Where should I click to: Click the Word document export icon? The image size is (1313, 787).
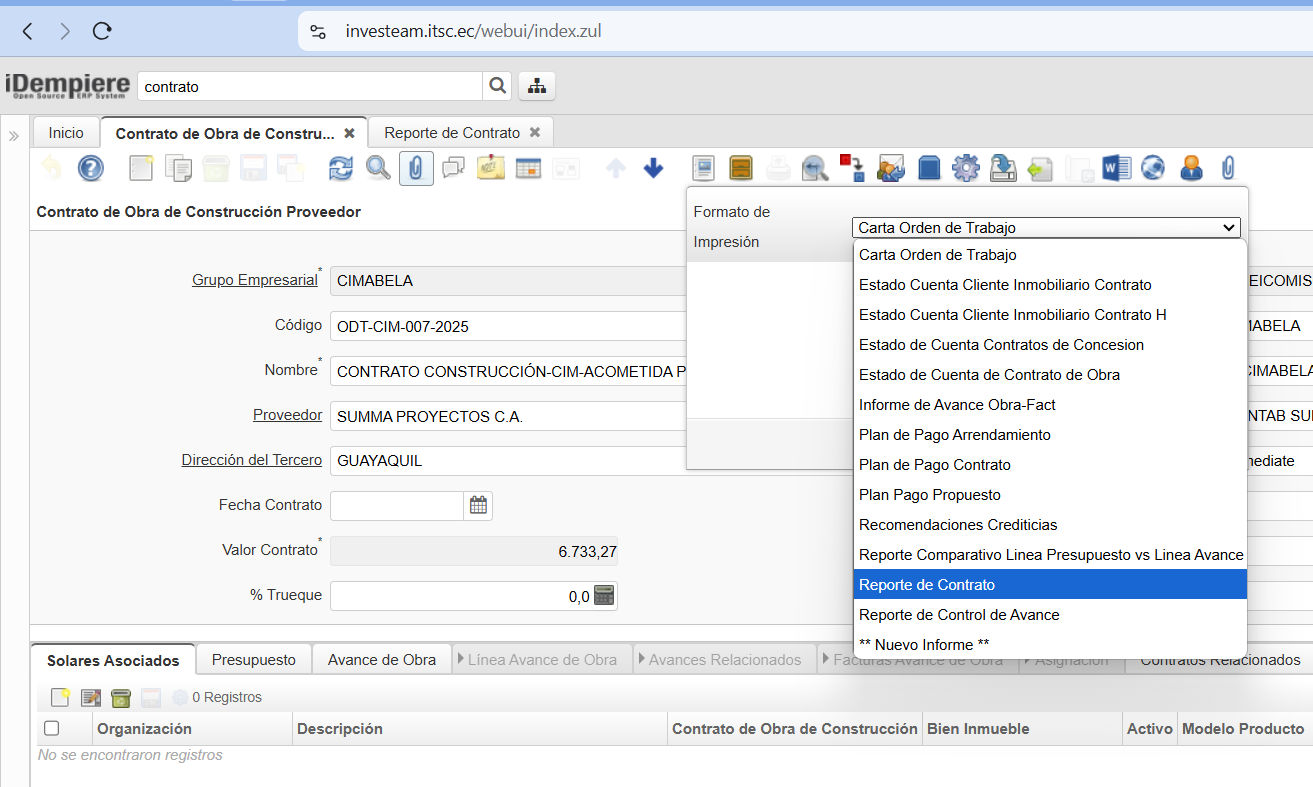coord(1116,168)
